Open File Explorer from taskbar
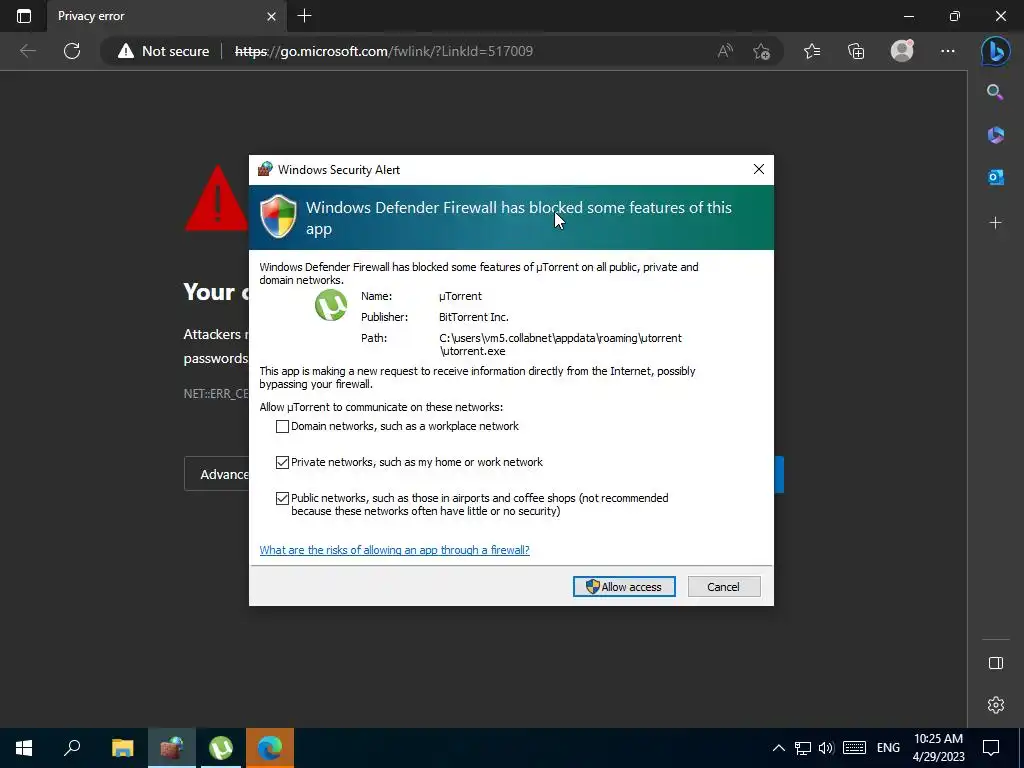1024x768 pixels. coord(122,747)
